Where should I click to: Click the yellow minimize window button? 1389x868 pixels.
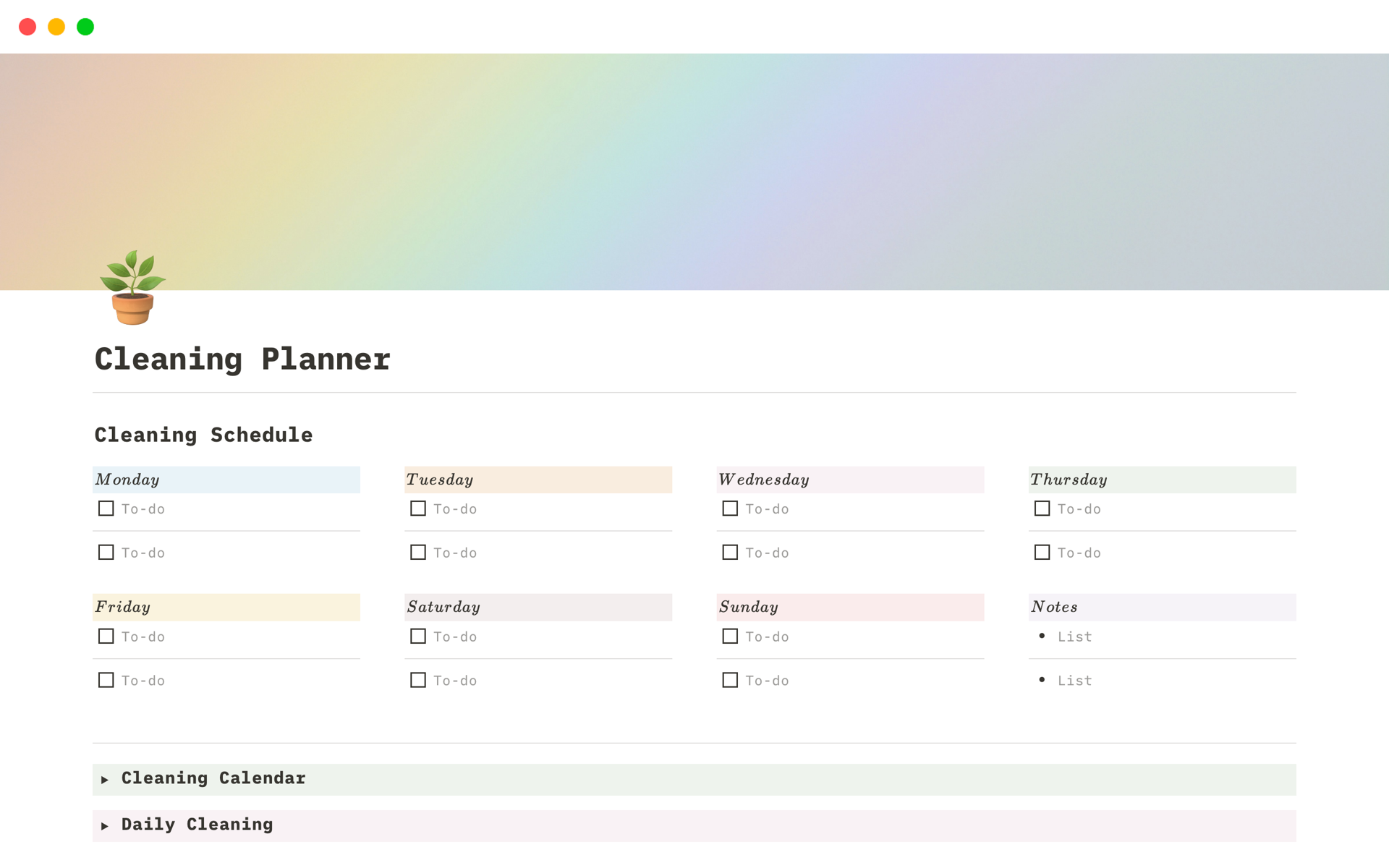coord(56,27)
